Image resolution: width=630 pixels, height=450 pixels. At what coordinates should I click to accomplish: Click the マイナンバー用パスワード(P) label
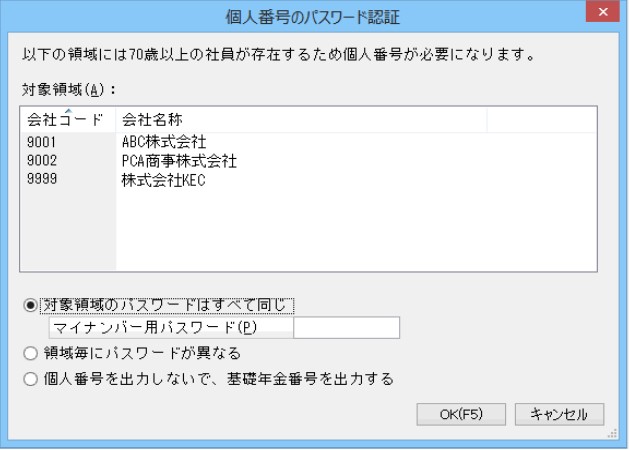click(170, 328)
